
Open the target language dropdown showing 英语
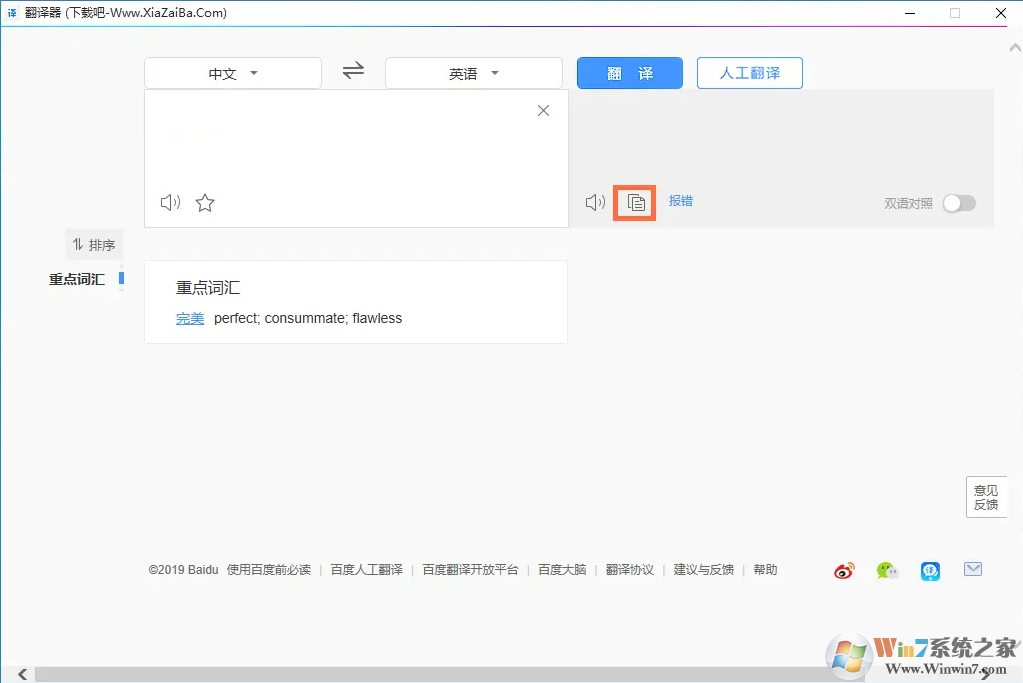point(473,72)
